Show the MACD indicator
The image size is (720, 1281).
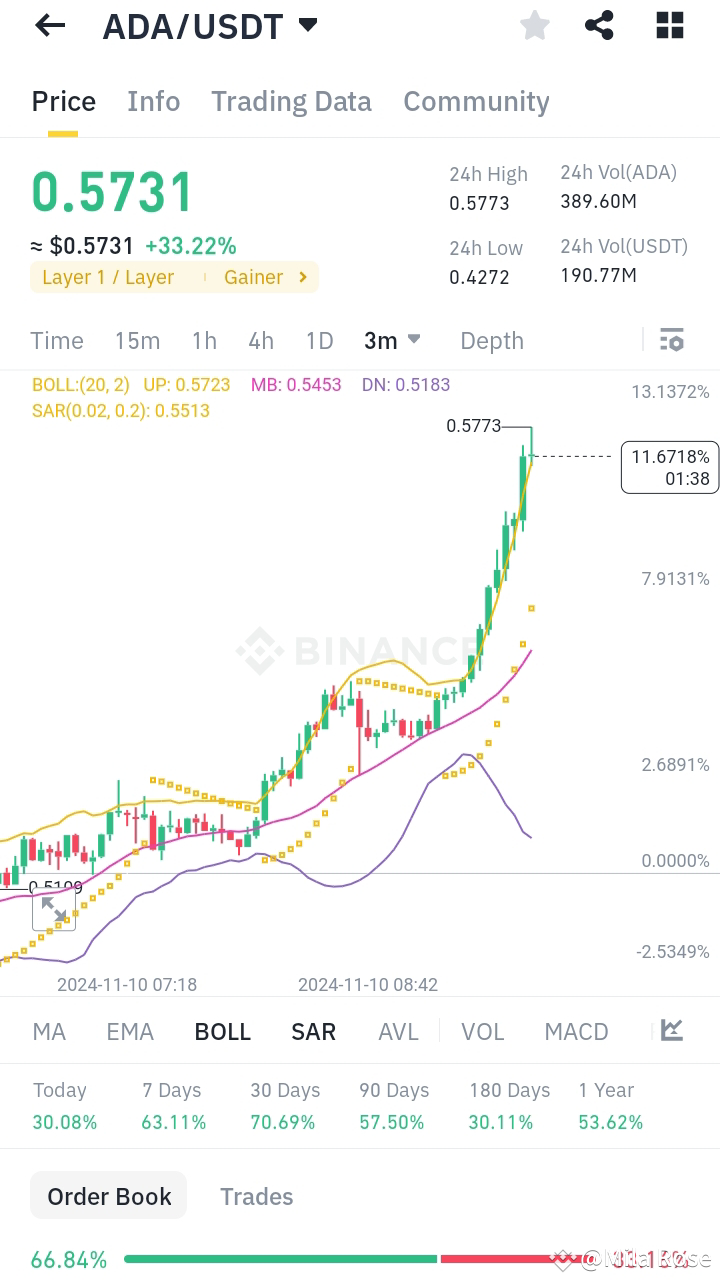coord(576,1030)
